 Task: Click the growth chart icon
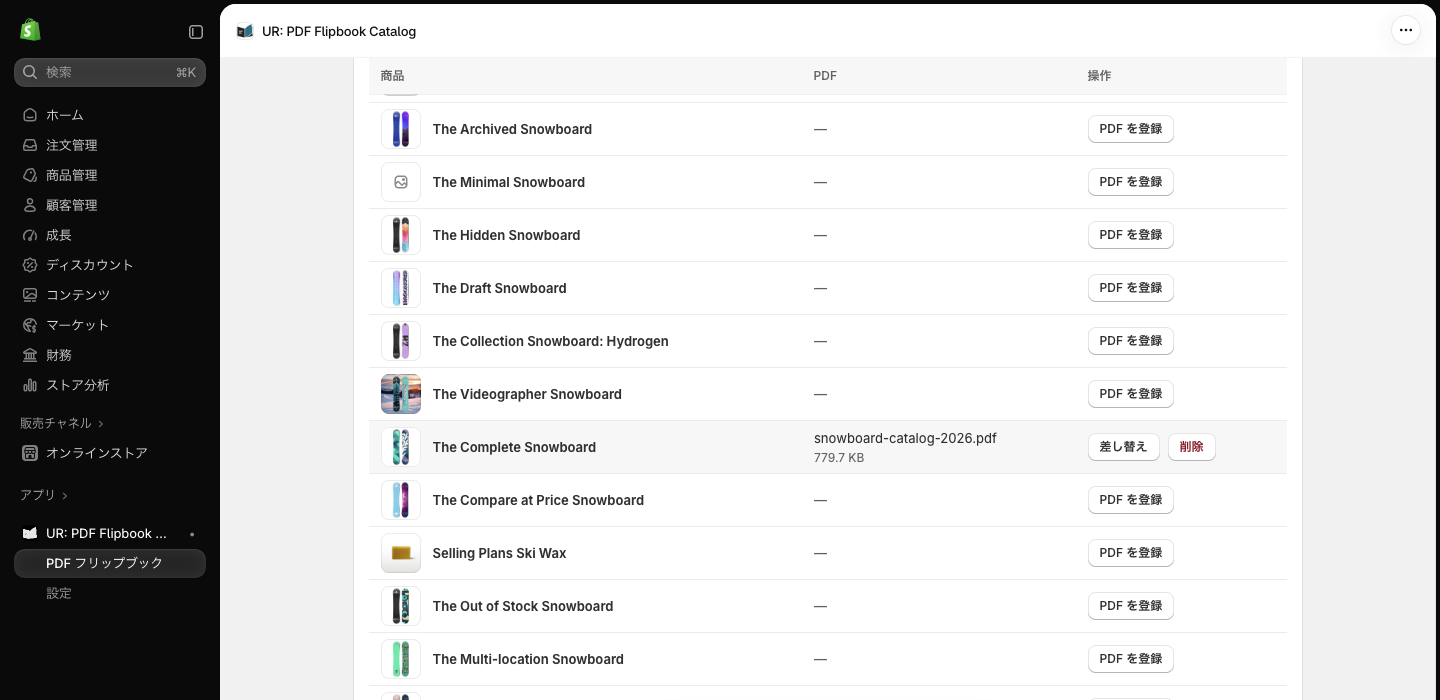(30, 235)
